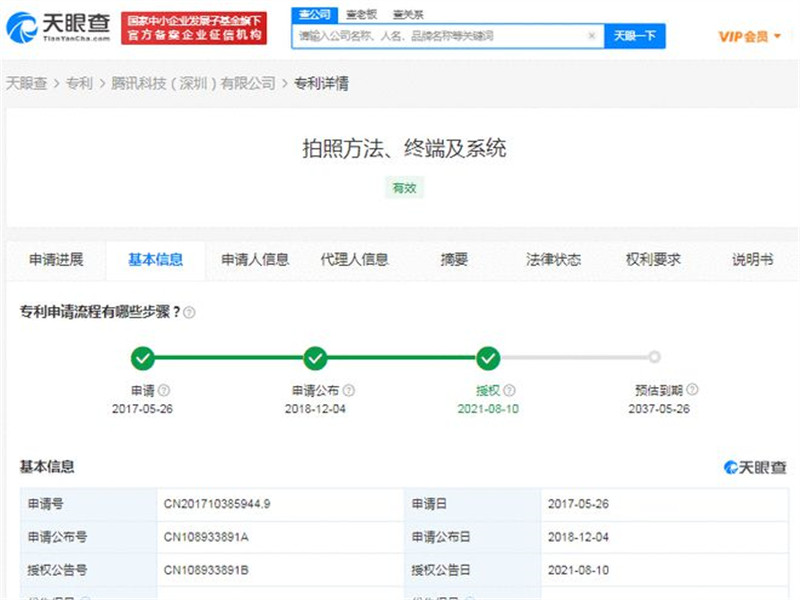Select the 查关系 search tab

coord(408,14)
